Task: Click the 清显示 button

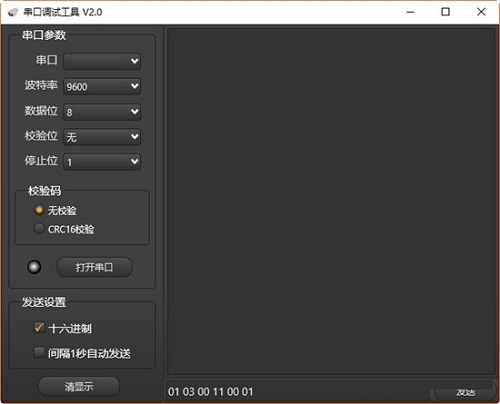Action: tap(79, 387)
